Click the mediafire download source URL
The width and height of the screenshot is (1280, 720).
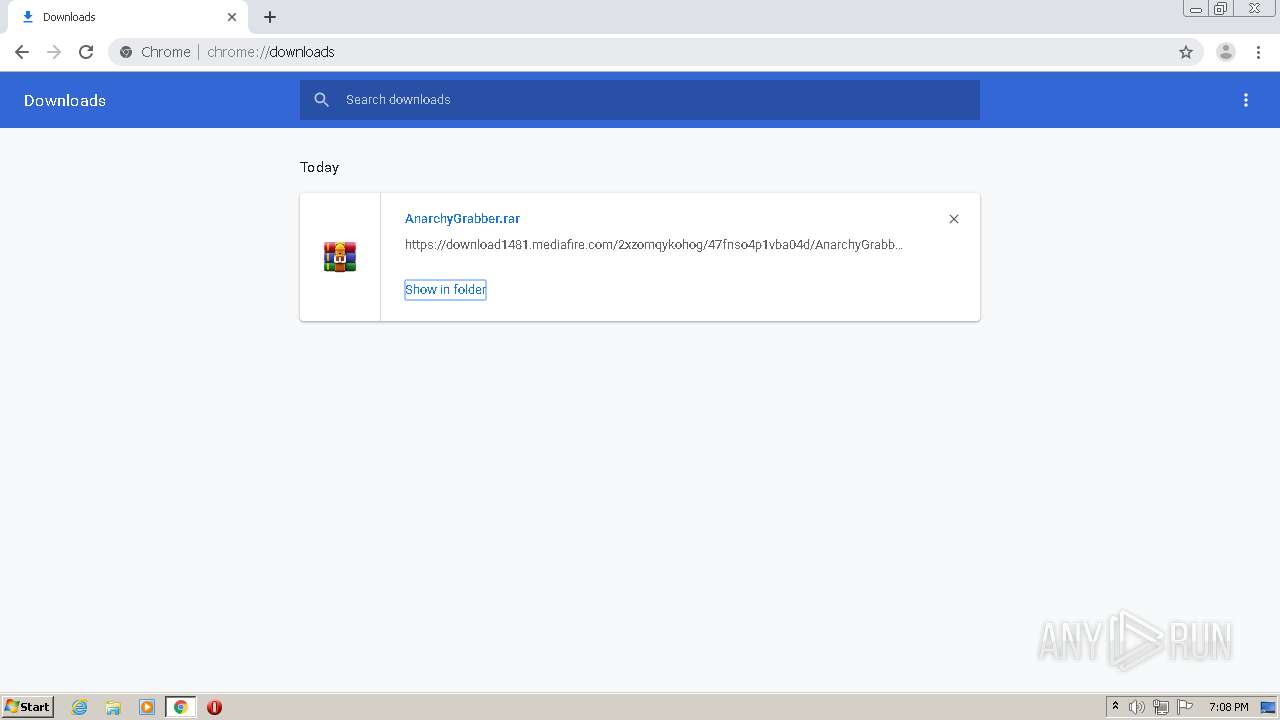click(654, 245)
